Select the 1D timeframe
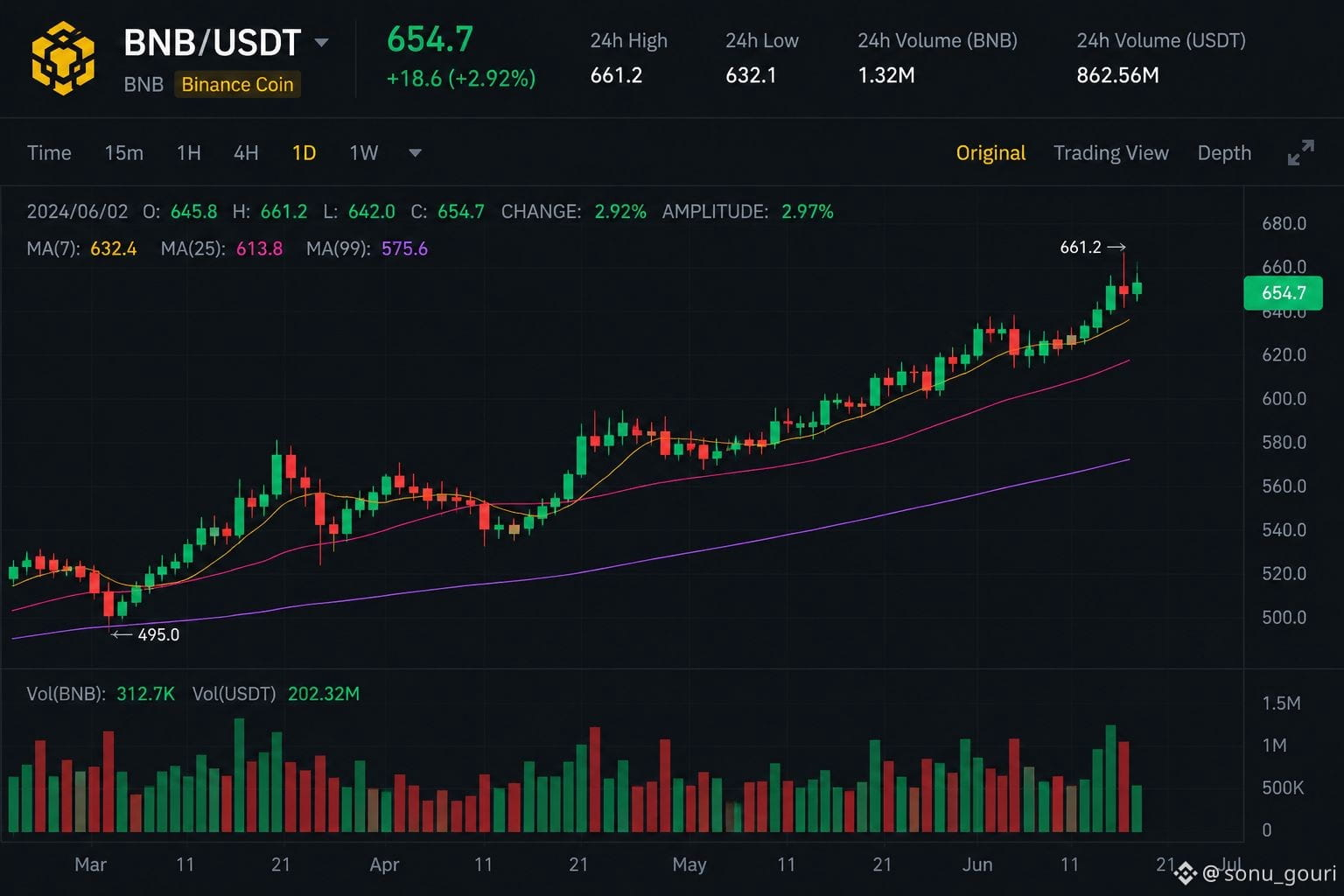The height and width of the screenshot is (896, 1344). tap(304, 153)
